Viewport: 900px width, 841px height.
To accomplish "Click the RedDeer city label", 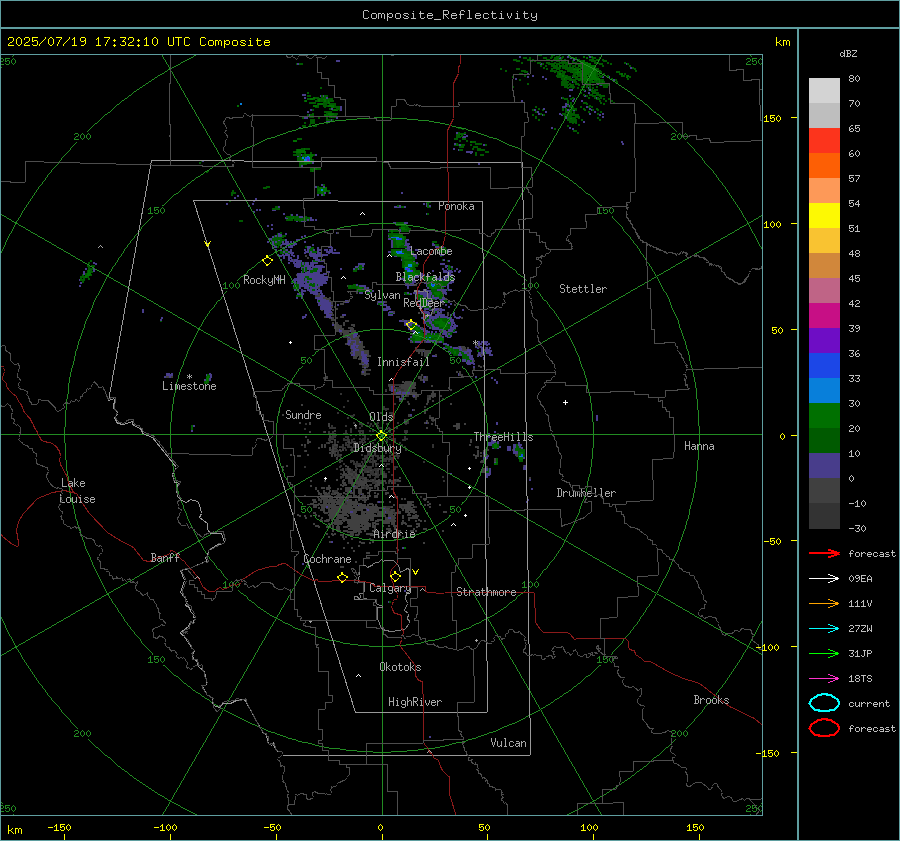I will (424, 303).
